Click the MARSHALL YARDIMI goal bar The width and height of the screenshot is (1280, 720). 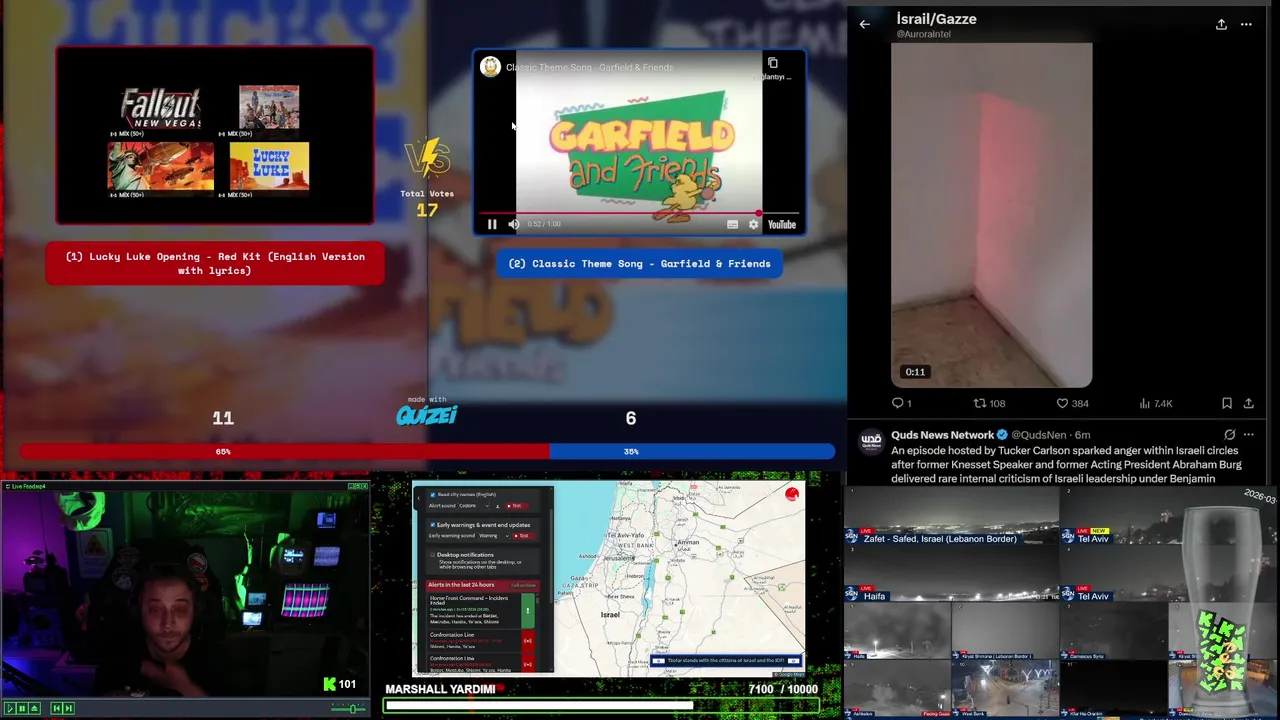pos(601,706)
